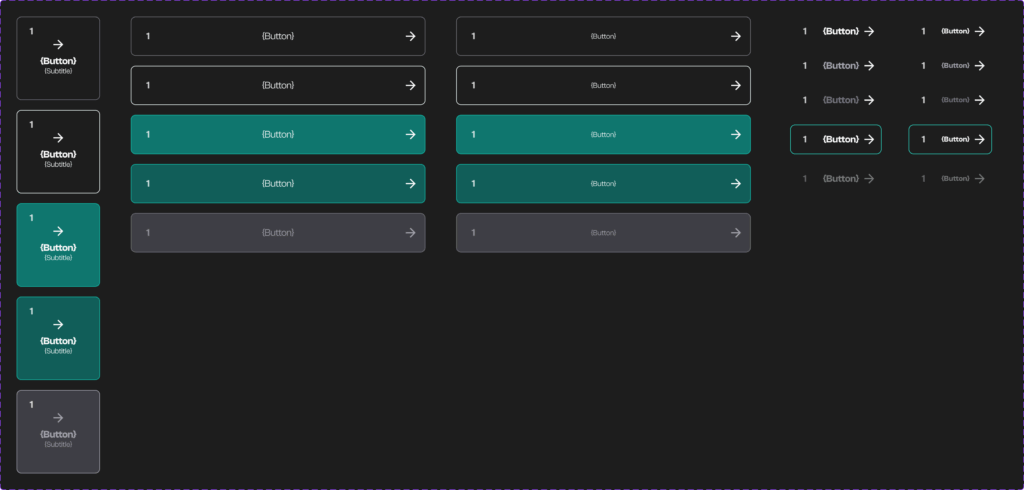The image size is (1024, 490).
Task: Click arrow on gray disabled small-label wide button
Action: tap(736, 233)
